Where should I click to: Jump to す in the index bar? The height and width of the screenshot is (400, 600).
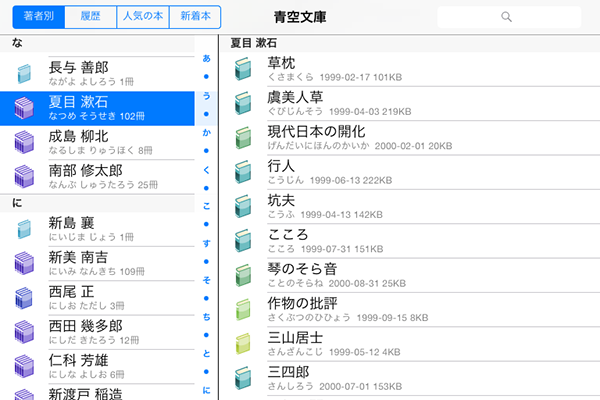(207, 243)
